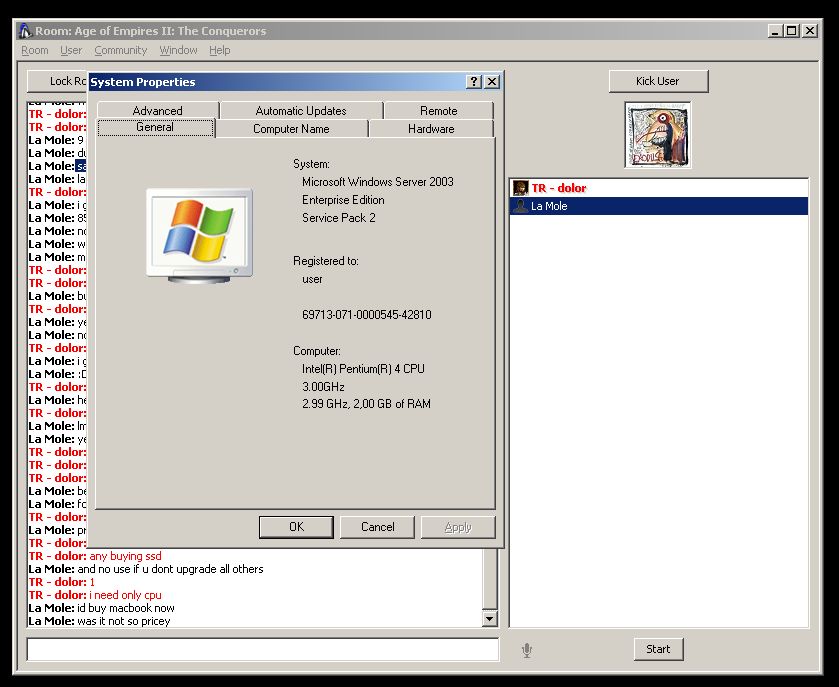Click the text "Service Pack 2"
839x687 pixels.
pos(339,218)
